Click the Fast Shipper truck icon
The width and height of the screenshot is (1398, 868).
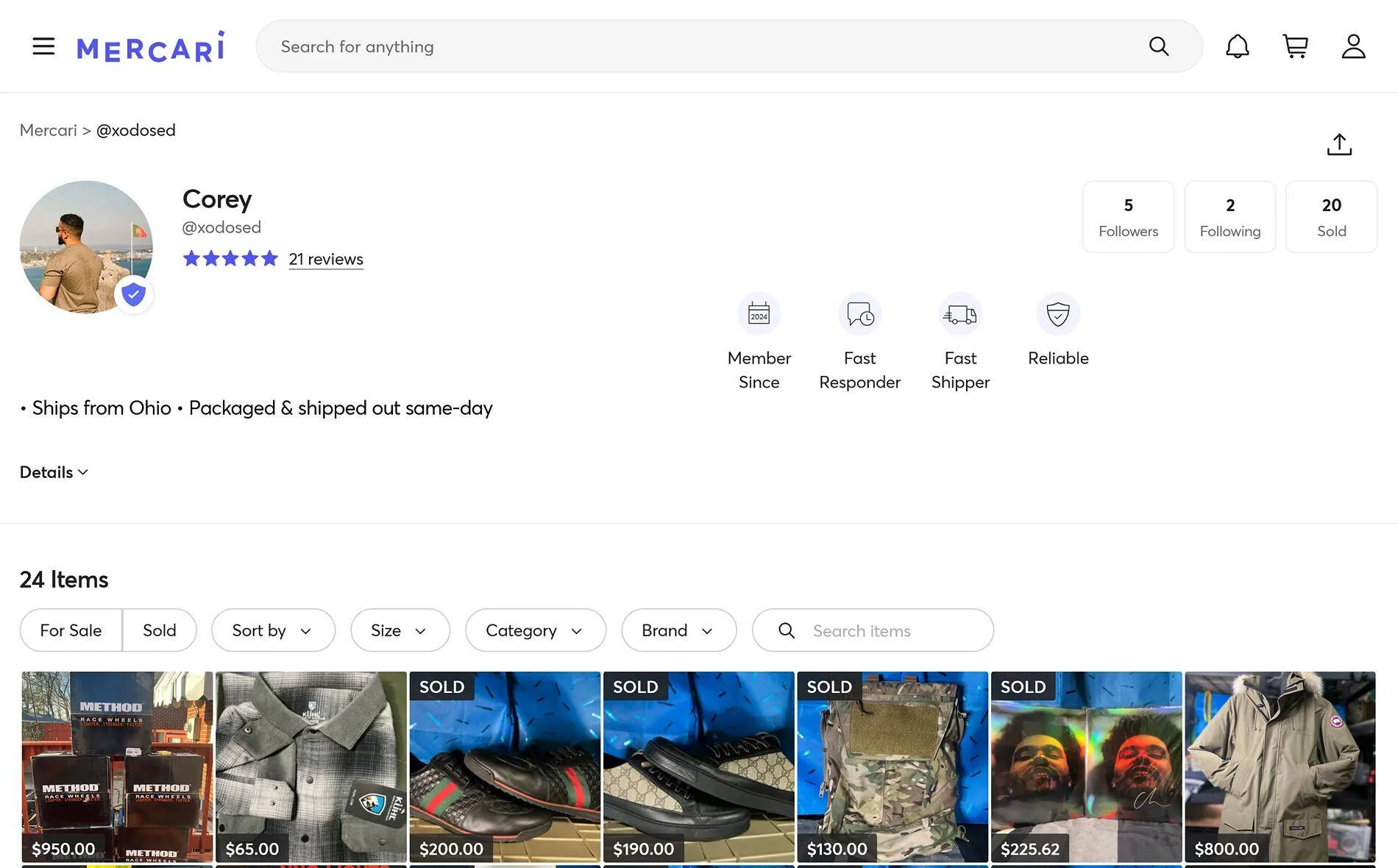tap(960, 314)
